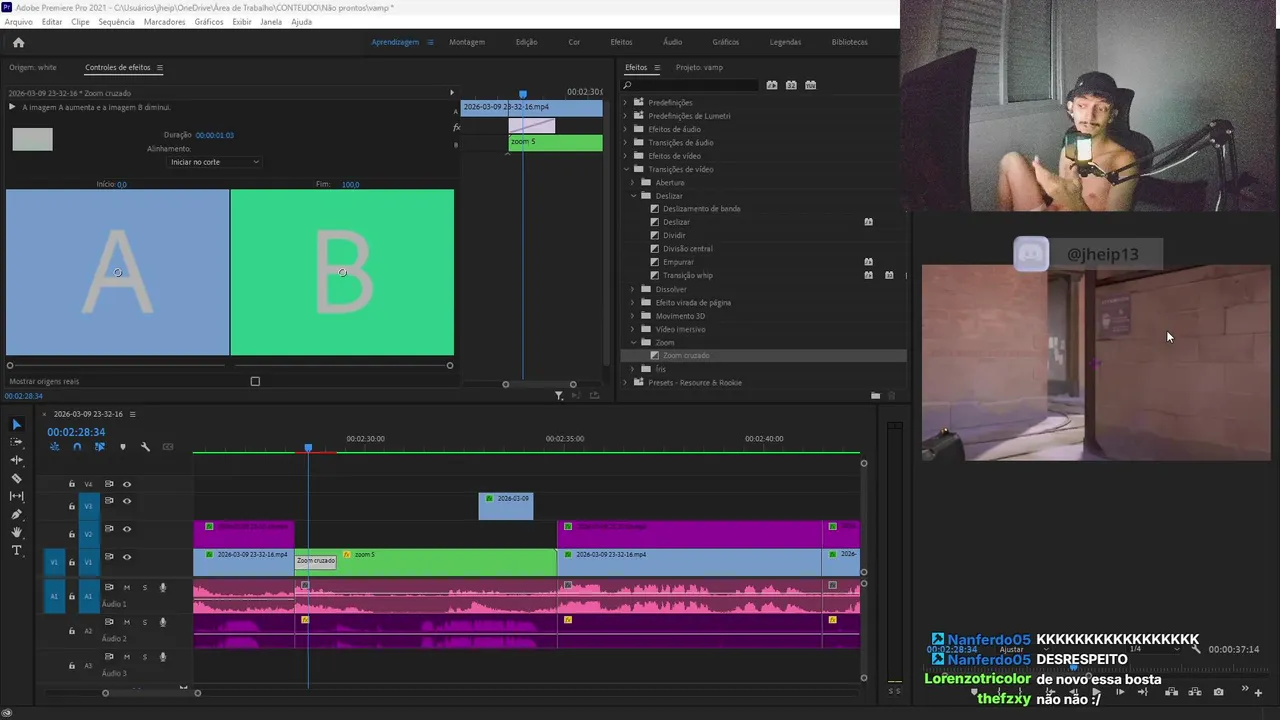
Task: Select the Ripple Edit tool
Action: [x=16, y=460]
